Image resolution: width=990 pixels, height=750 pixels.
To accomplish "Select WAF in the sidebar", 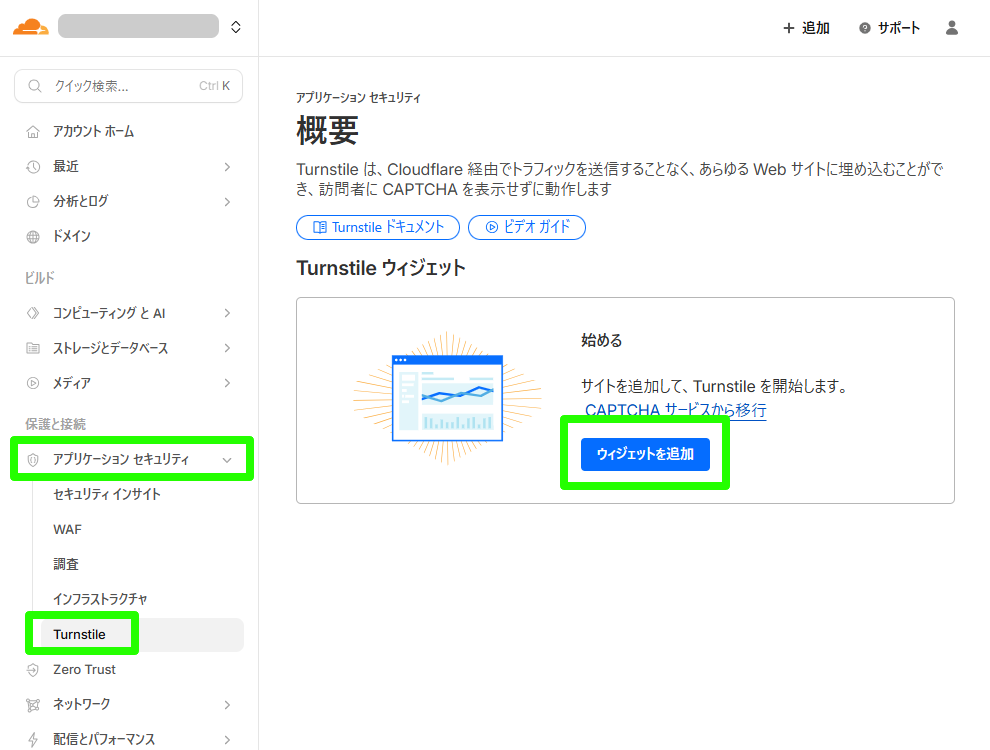I will tap(68, 529).
